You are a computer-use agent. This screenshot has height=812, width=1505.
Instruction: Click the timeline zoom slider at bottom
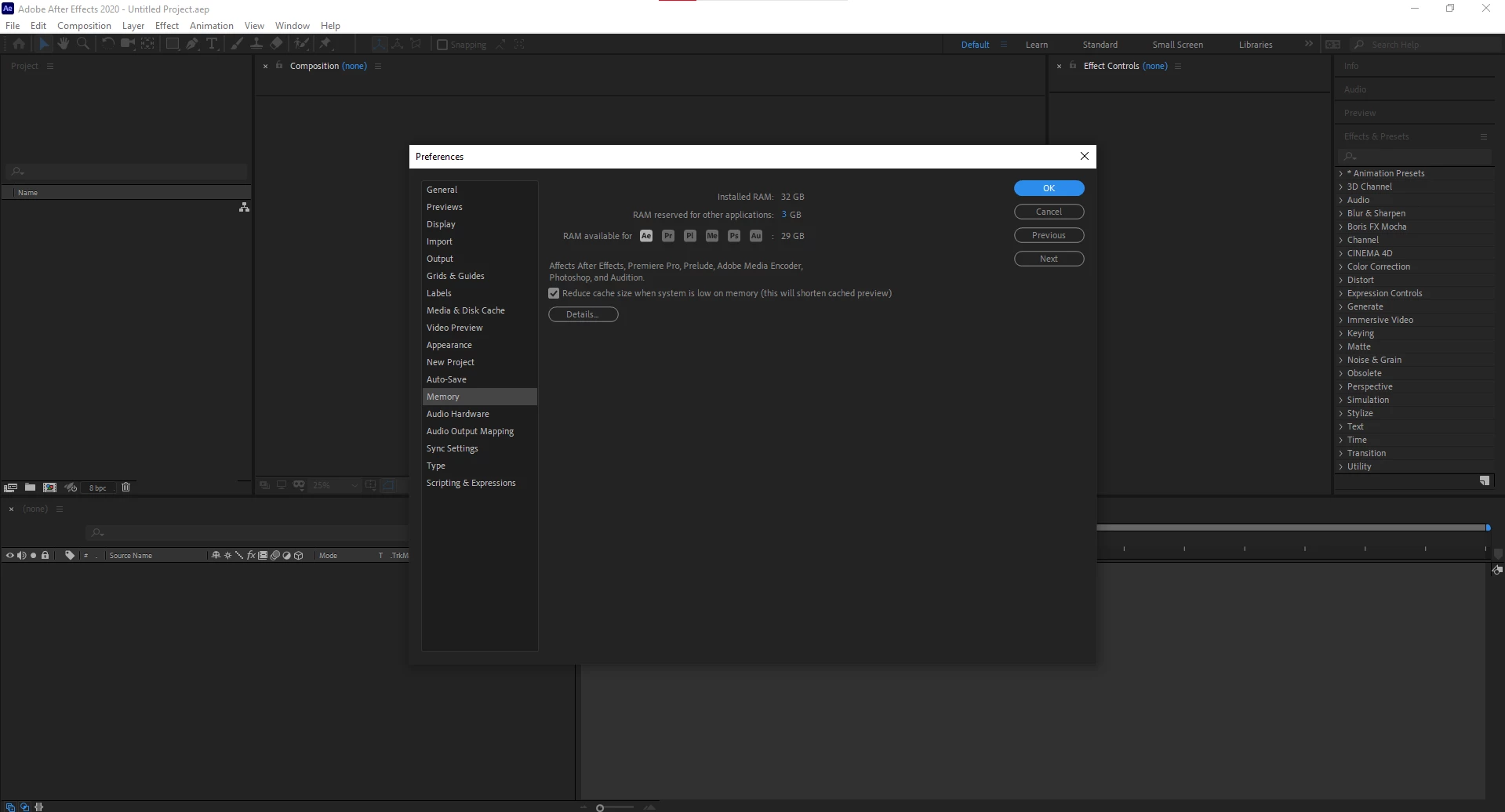(x=615, y=807)
